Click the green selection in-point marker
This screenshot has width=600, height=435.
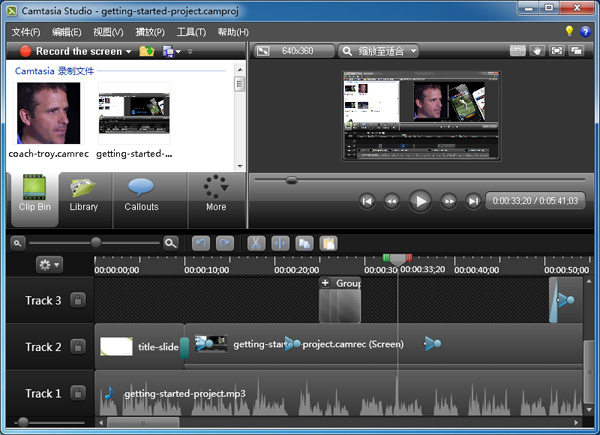tap(386, 257)
